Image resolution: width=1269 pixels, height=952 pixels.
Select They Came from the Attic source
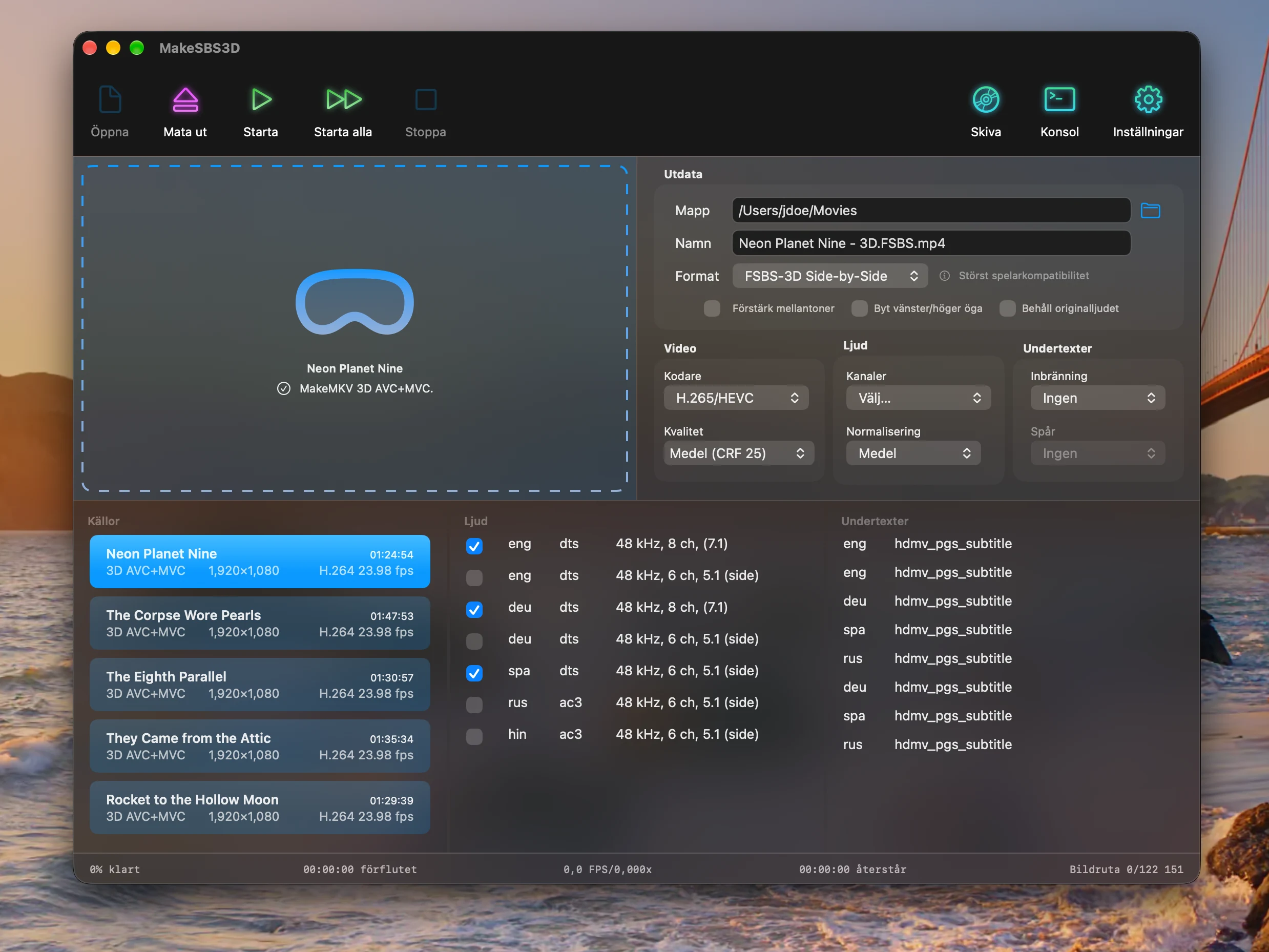tap(260, 746)
